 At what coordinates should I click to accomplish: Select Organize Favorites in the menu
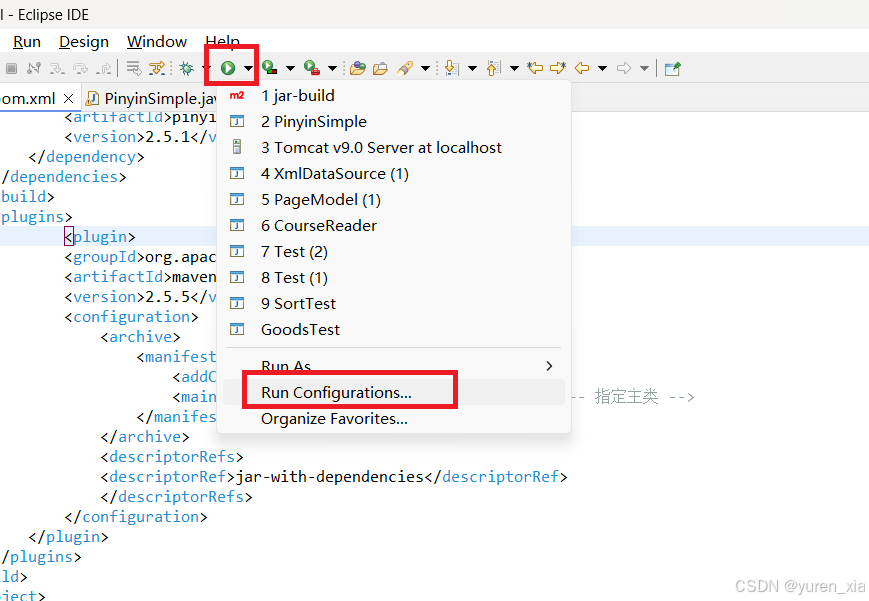(x=333, y=418)
